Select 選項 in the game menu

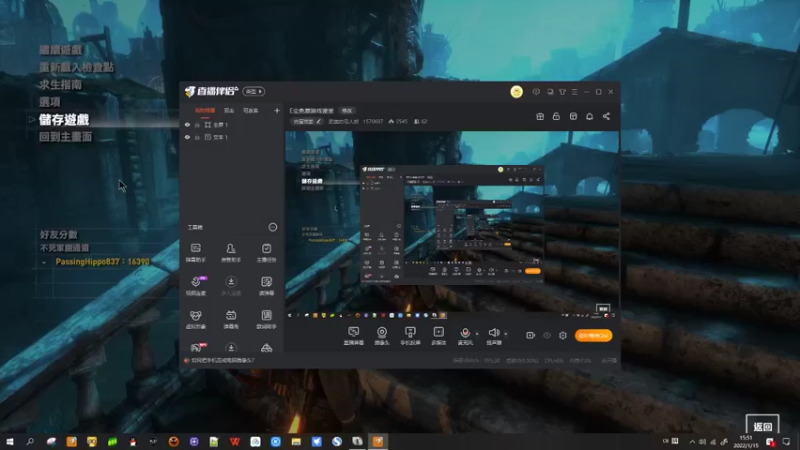coord(50,102)
